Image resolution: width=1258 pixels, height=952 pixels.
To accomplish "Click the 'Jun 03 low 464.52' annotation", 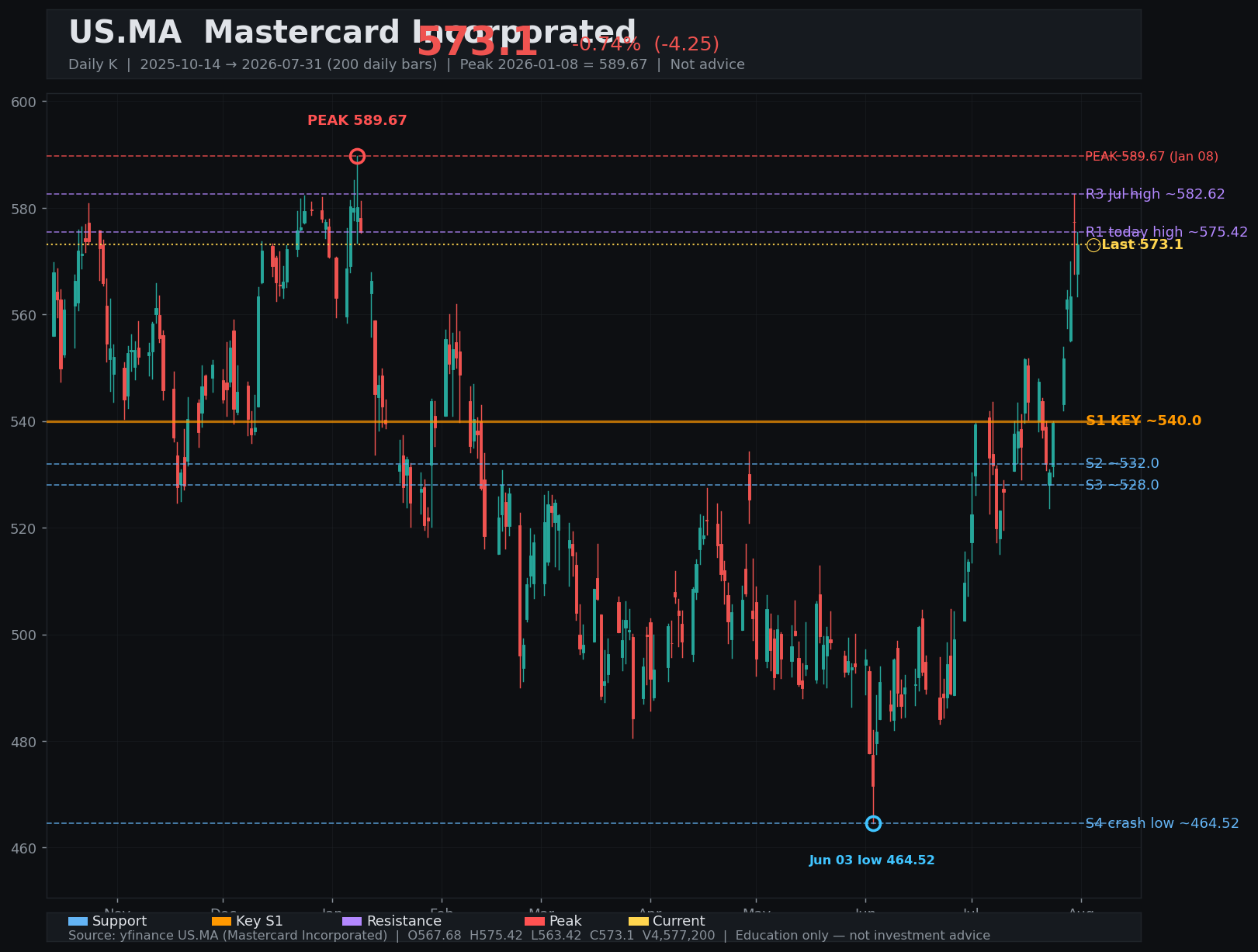I will point(872,860).
